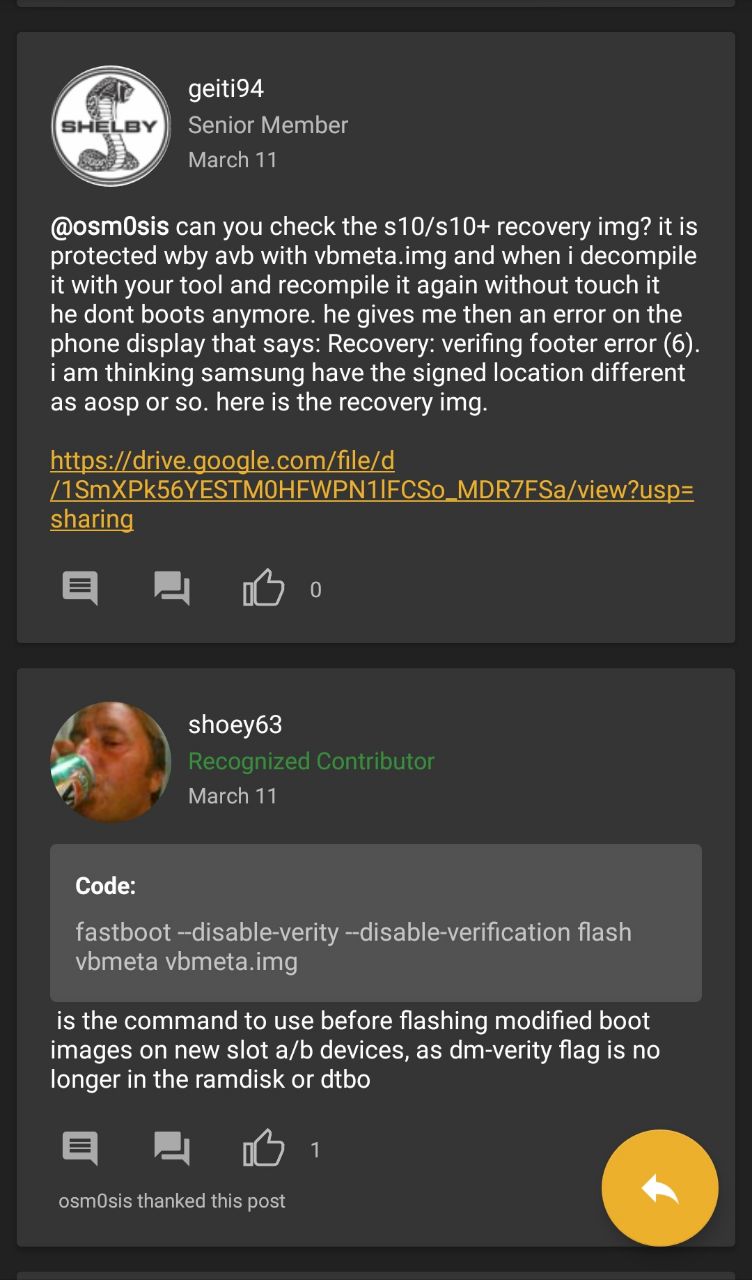The image size is (752, 1280).
Task: Tap the multi-quote icon on shoey63's post
Action: (172, 1148)
